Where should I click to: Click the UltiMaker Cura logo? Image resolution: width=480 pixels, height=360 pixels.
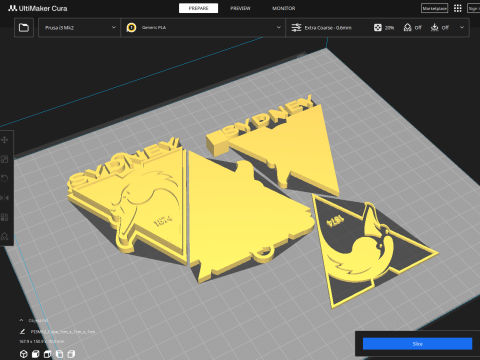tap(38, 8)
